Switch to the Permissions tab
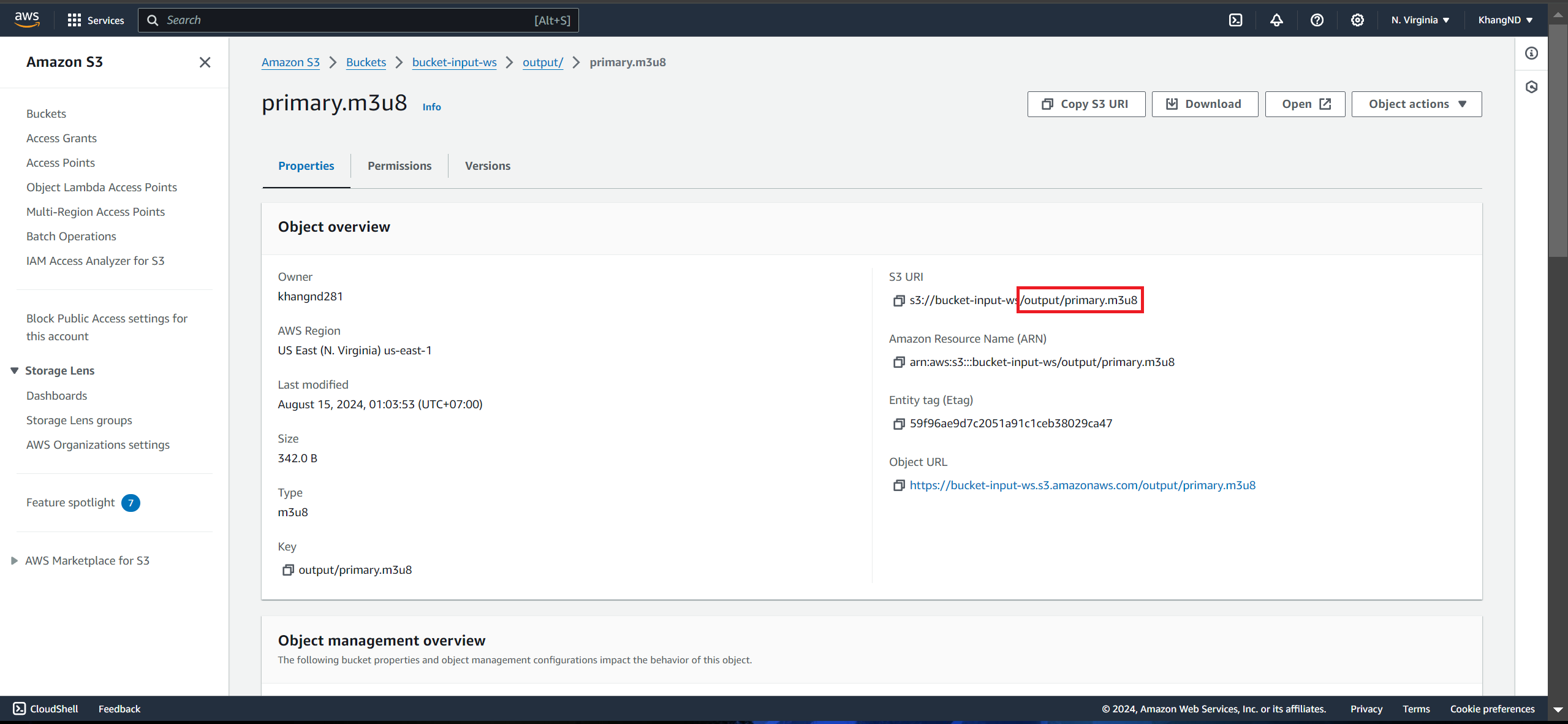The width and height of the screenshot is (1568, 724). pyautogui.click(x=400, y=166)
